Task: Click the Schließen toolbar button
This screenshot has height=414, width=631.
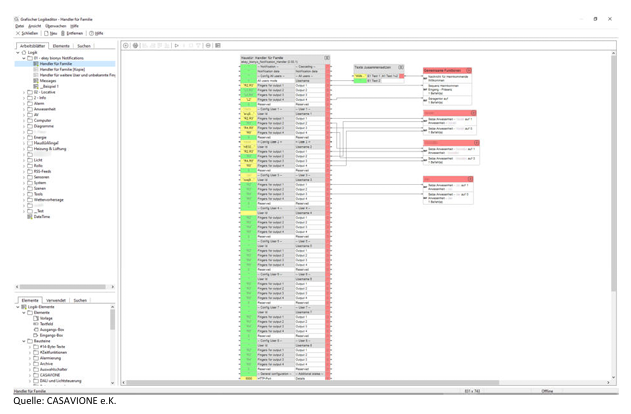Action: [x=27, y=33]
